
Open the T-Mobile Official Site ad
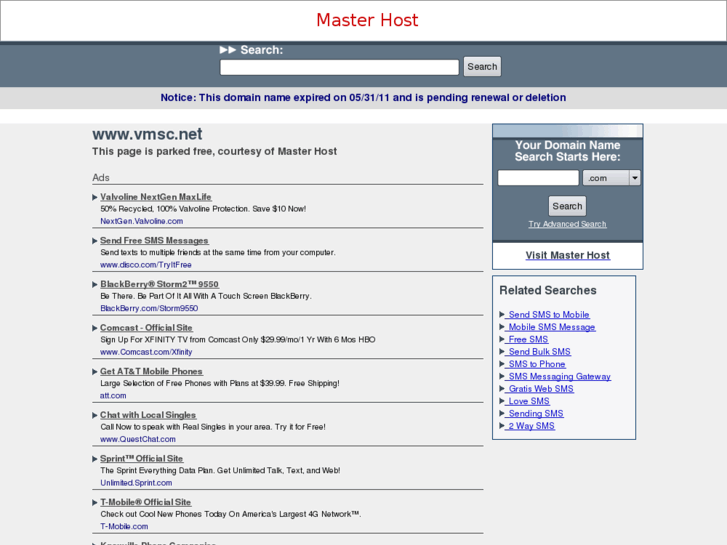[146, 502]
